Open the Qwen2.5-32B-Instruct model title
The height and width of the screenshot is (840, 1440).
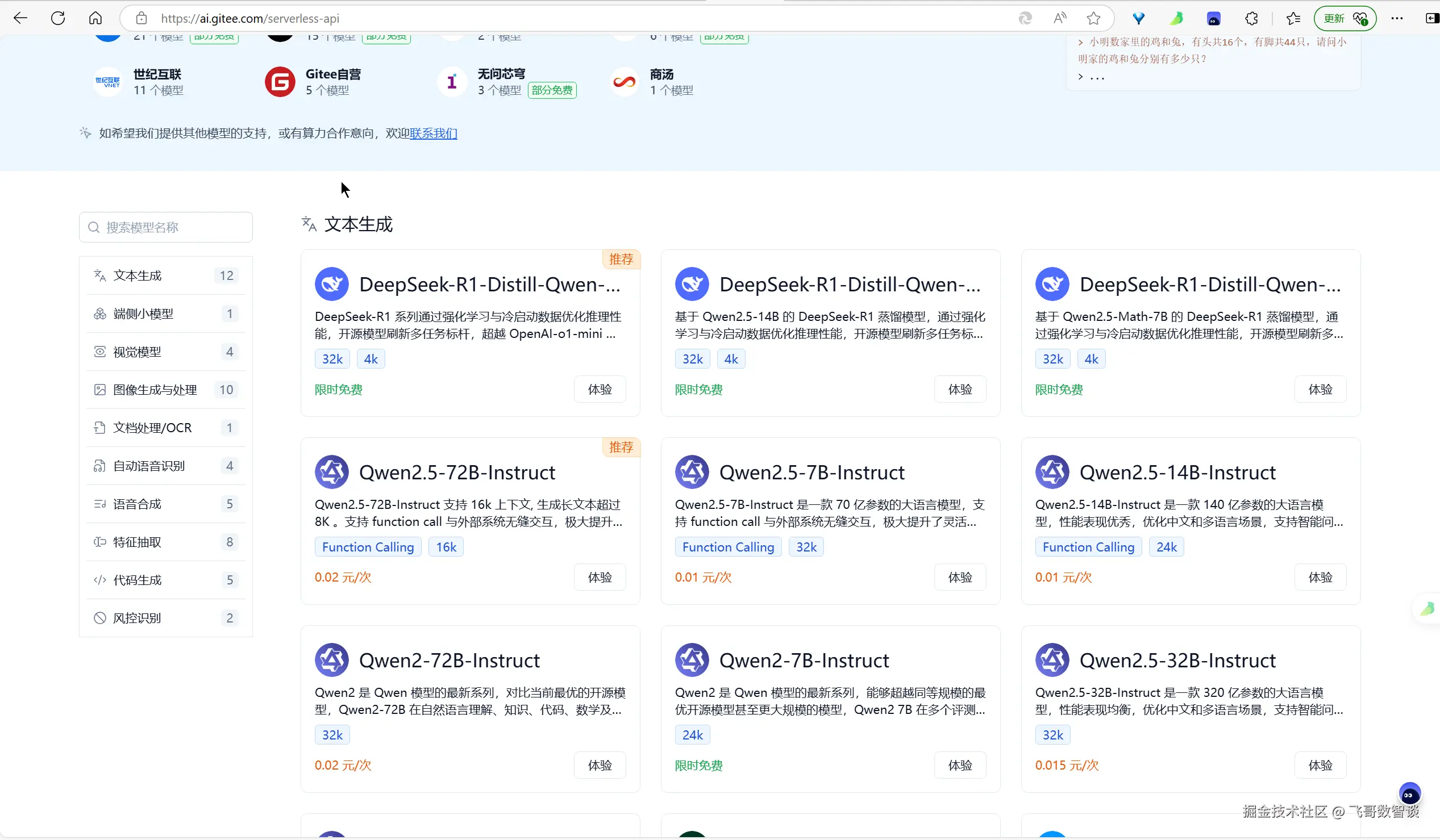[x=1177, y=660]
